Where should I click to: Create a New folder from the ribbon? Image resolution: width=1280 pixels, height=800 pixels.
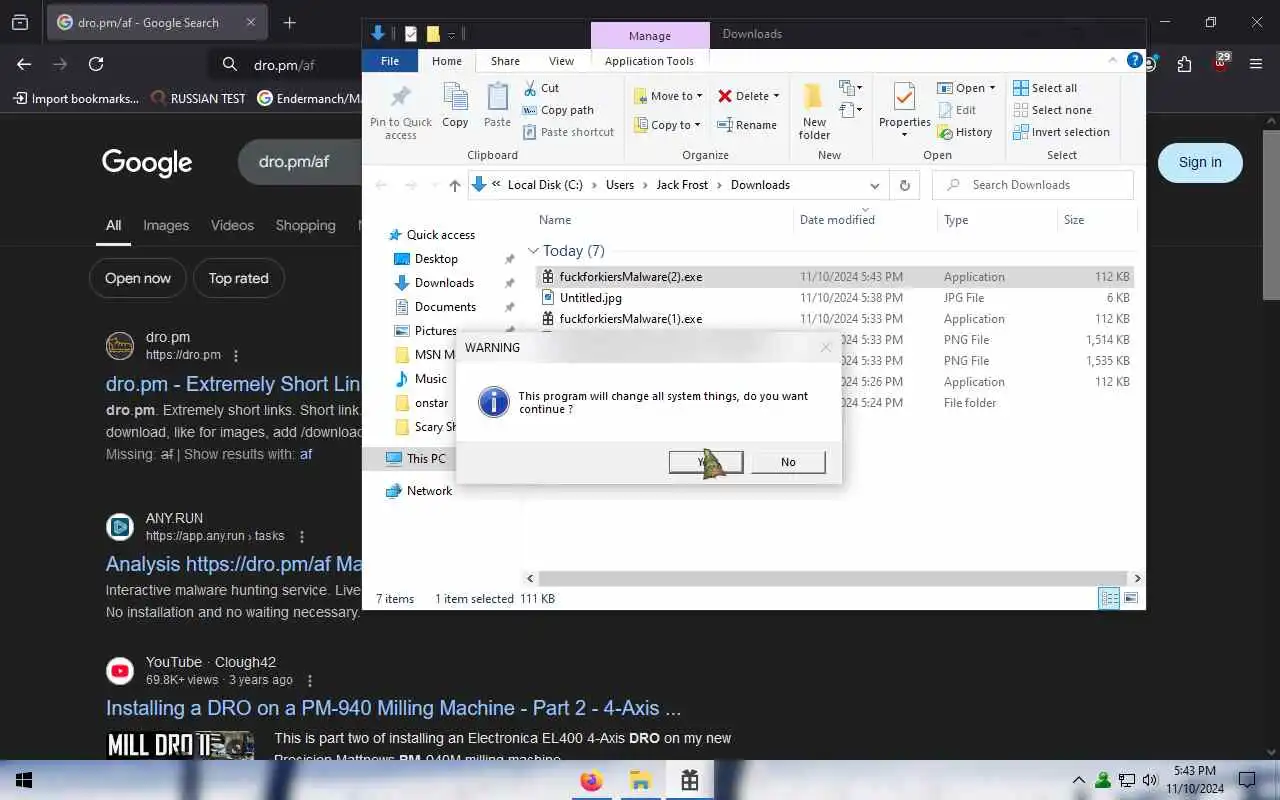click(x=814, y=110)
